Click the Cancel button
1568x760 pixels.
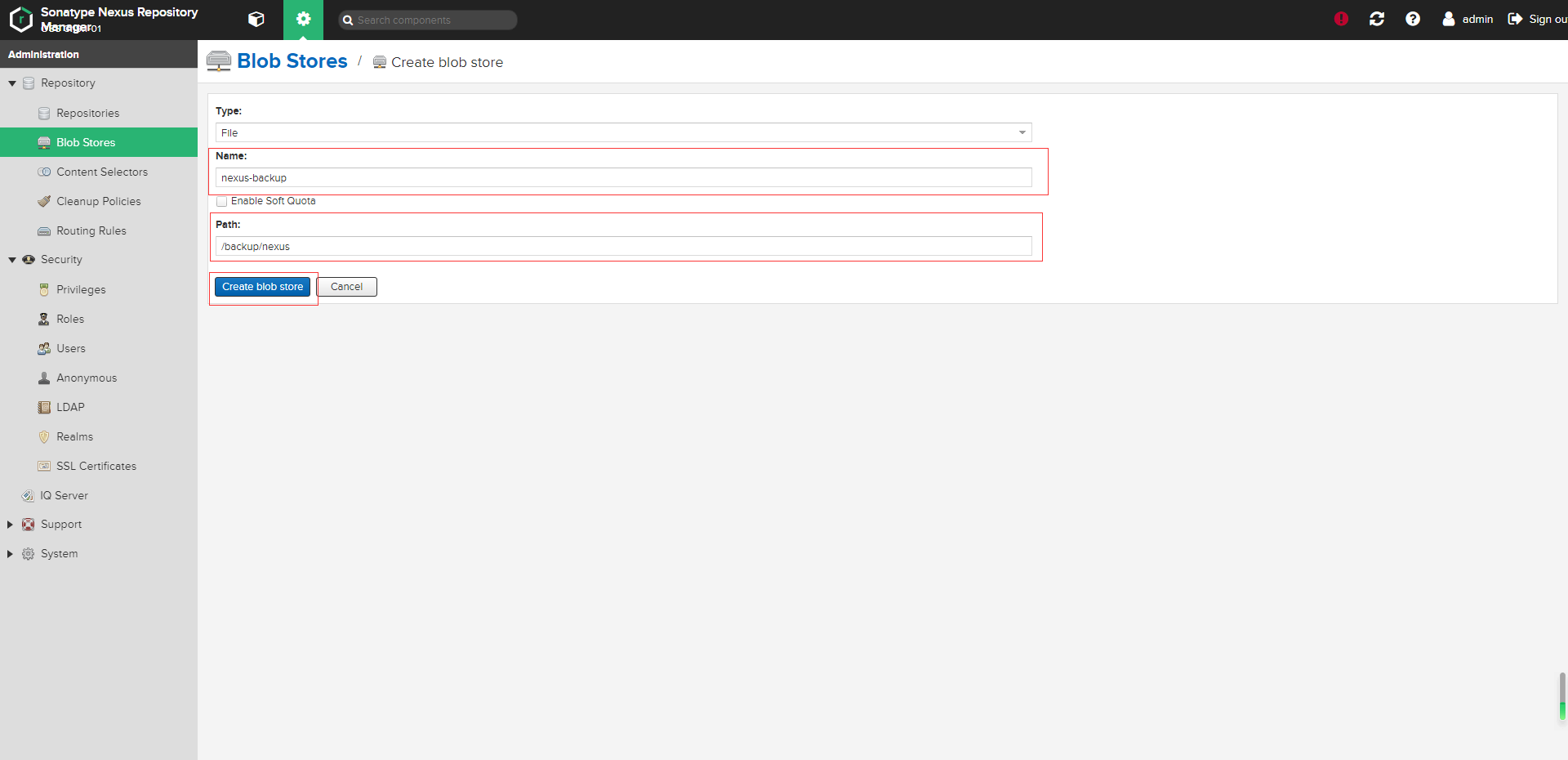(347, 287)
